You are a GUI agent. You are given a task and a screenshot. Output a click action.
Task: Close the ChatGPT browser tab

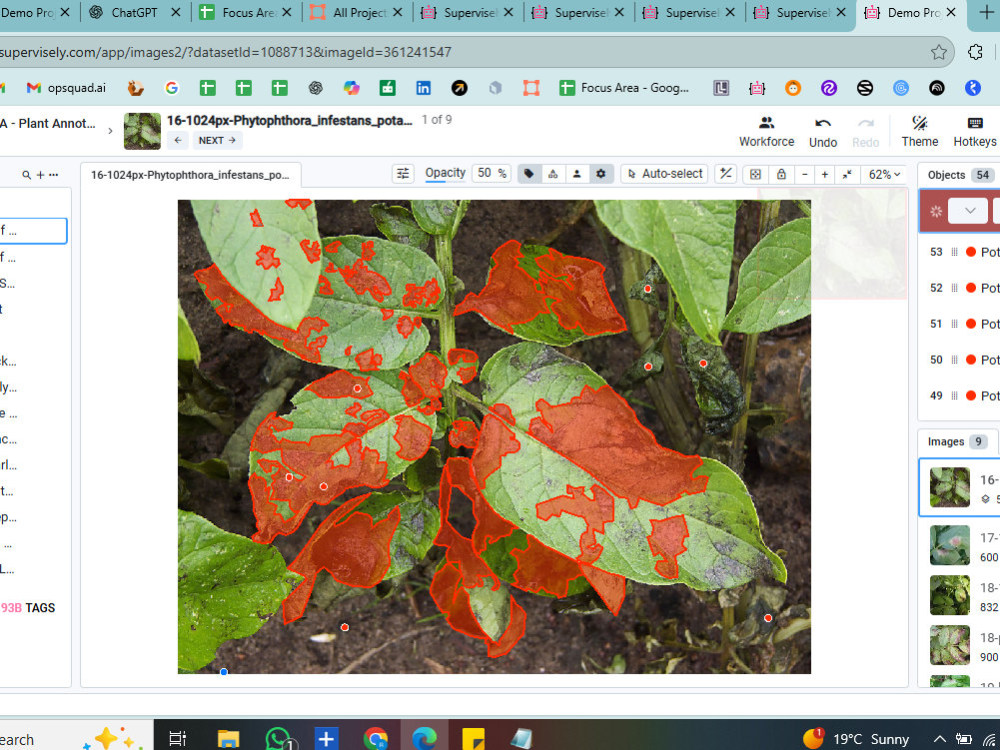(176, 12)
